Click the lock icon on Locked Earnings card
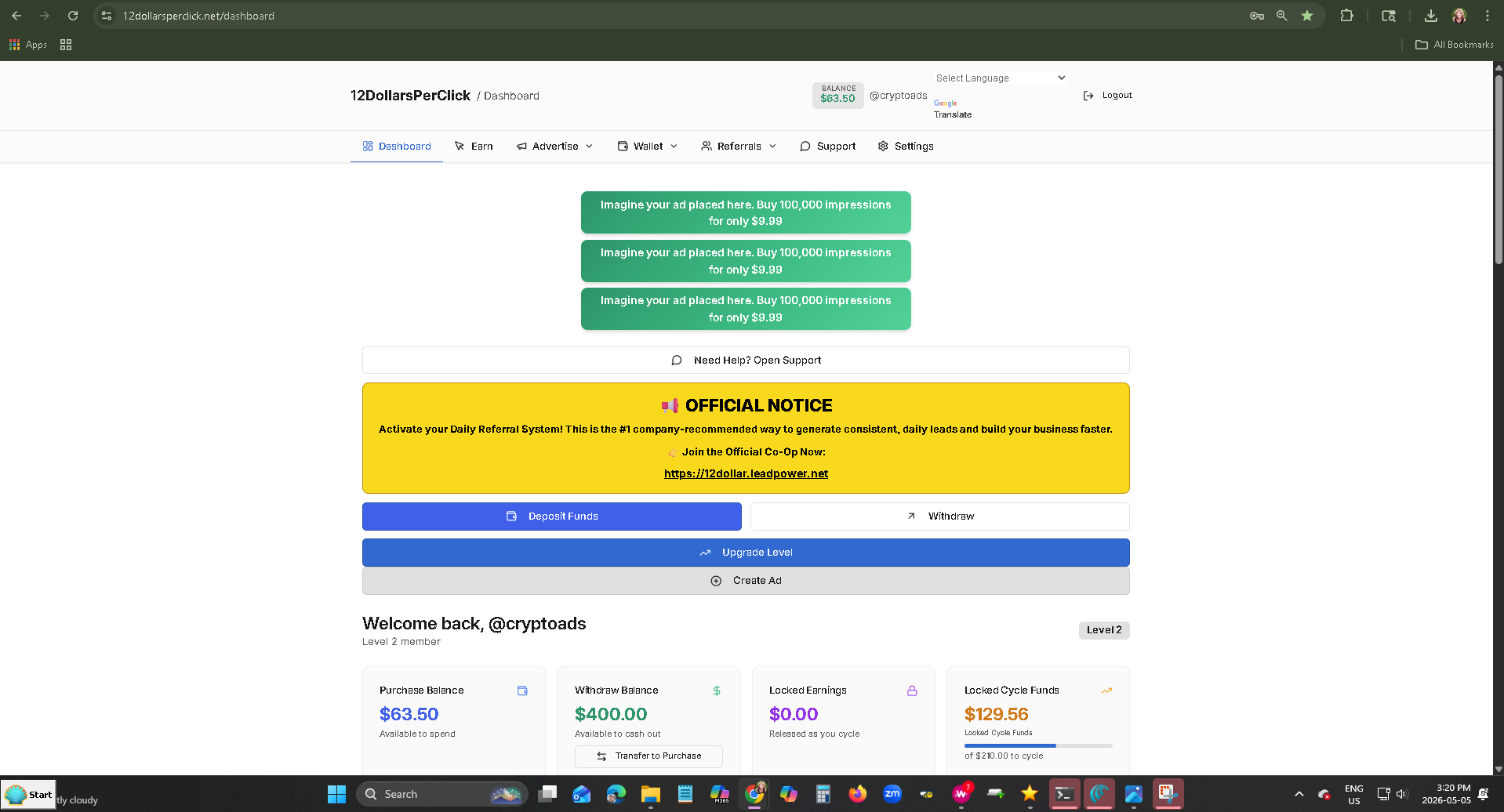 [912, 691]
